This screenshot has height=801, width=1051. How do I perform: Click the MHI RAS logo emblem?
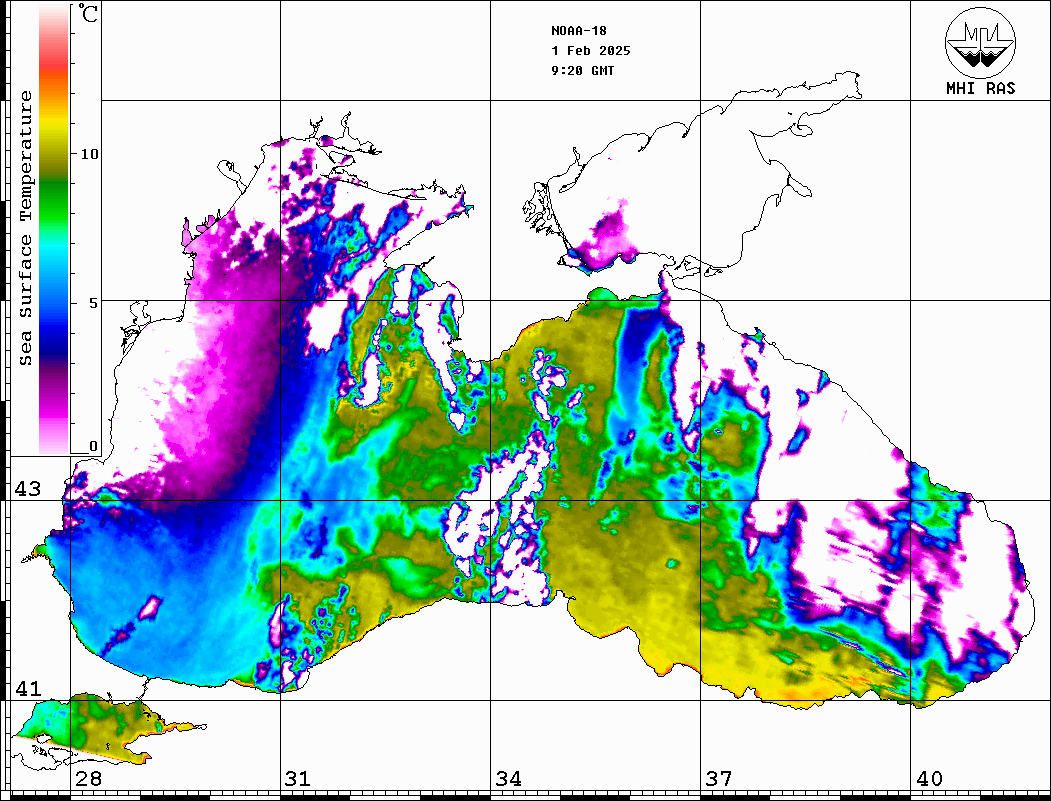click(x=981, y=42)
